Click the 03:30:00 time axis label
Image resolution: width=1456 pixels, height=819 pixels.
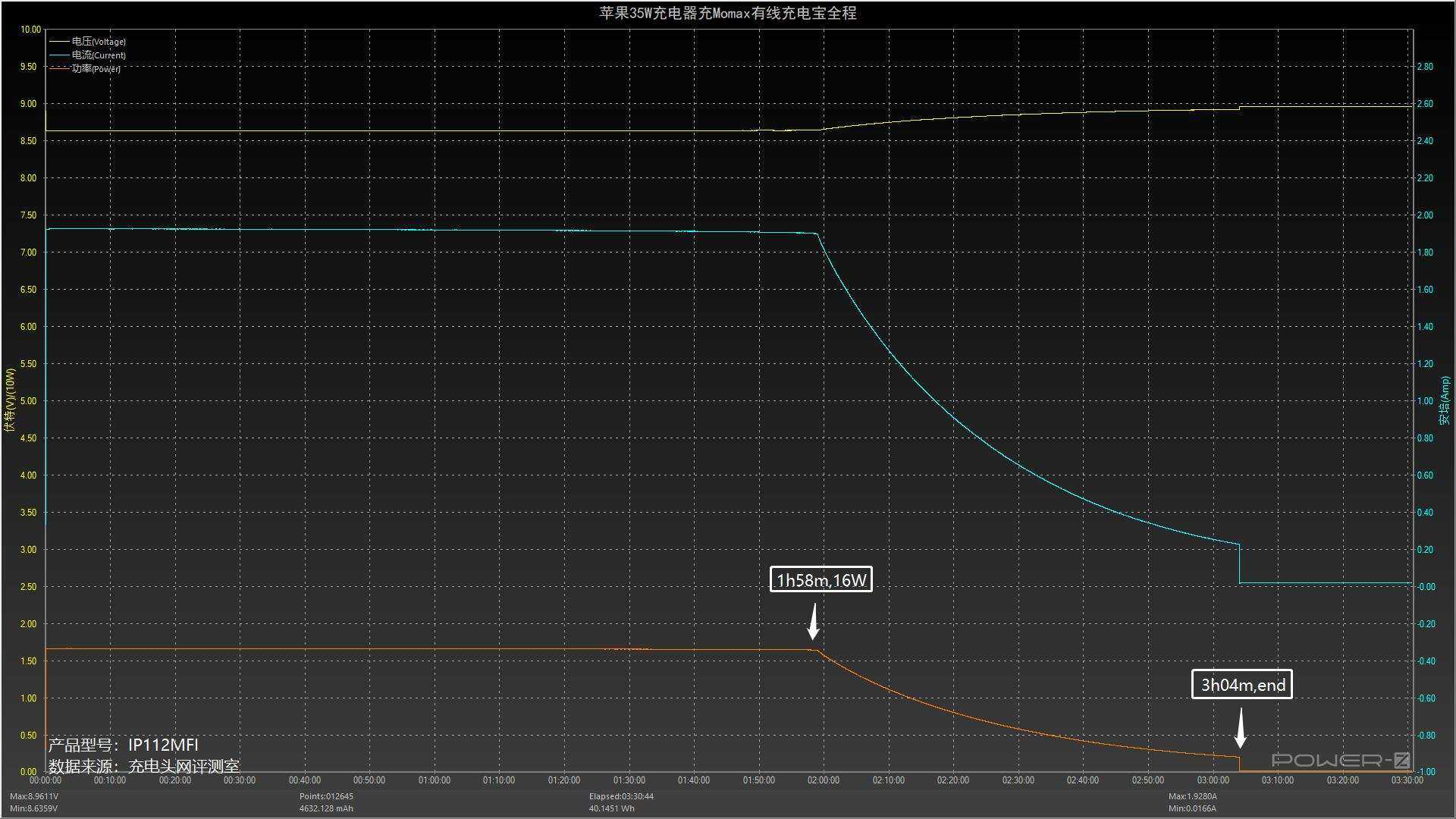click(x=1407, y=780)
